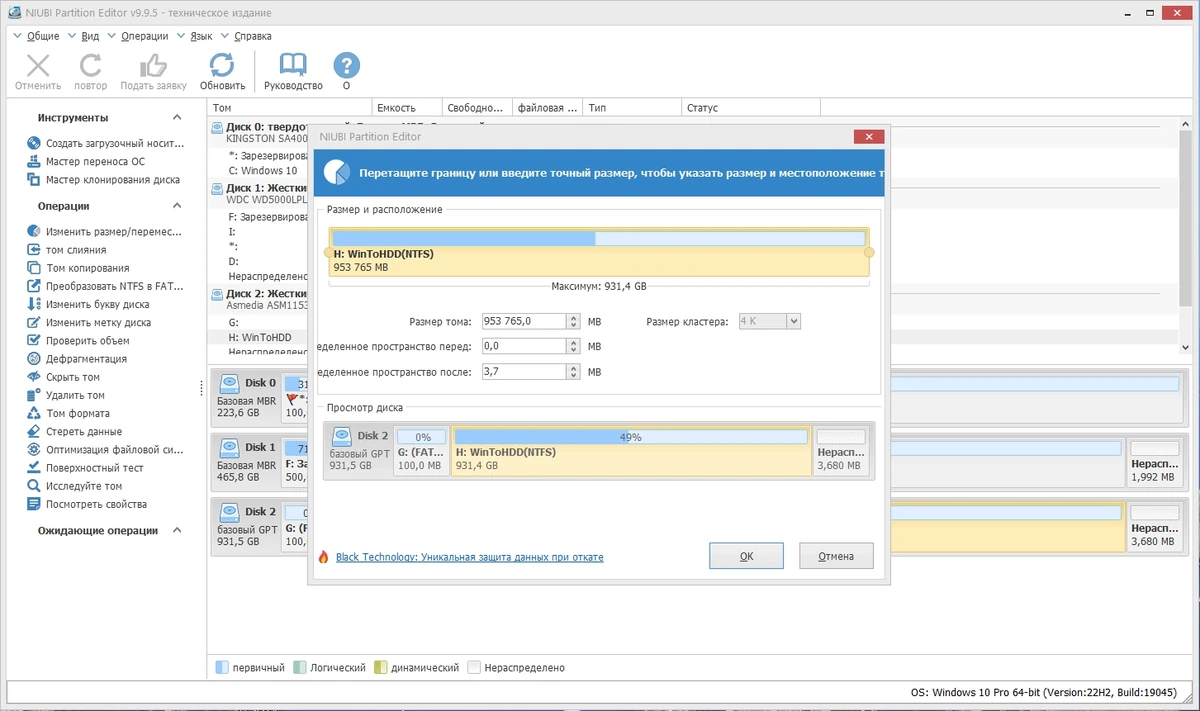Launch Мастер клонирования диска wizard
This screenshot has width=1200, height=711.
pos(104,180)
